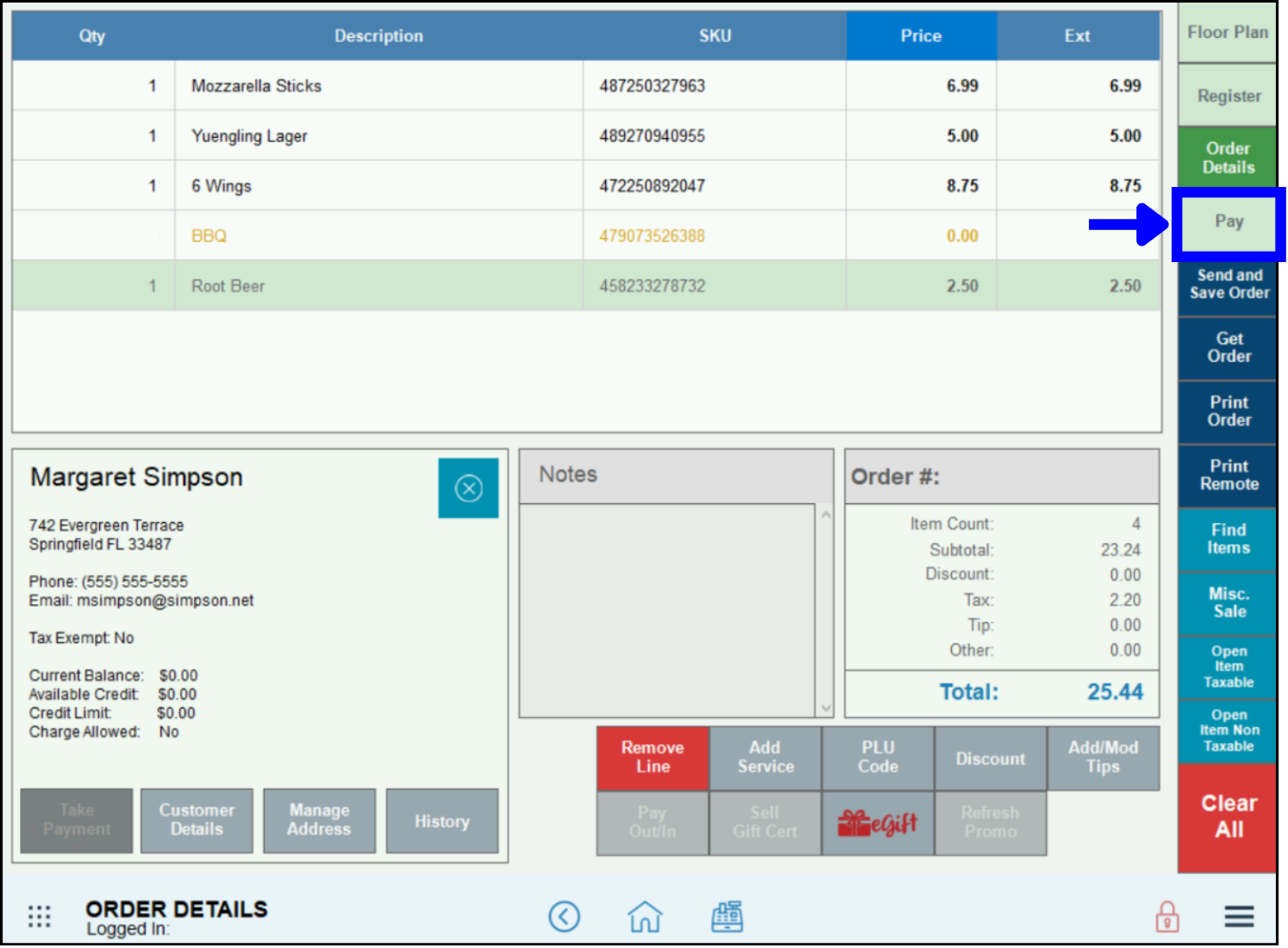Click Send and Save Order
1288x948 pixels.
point(1227,284)
